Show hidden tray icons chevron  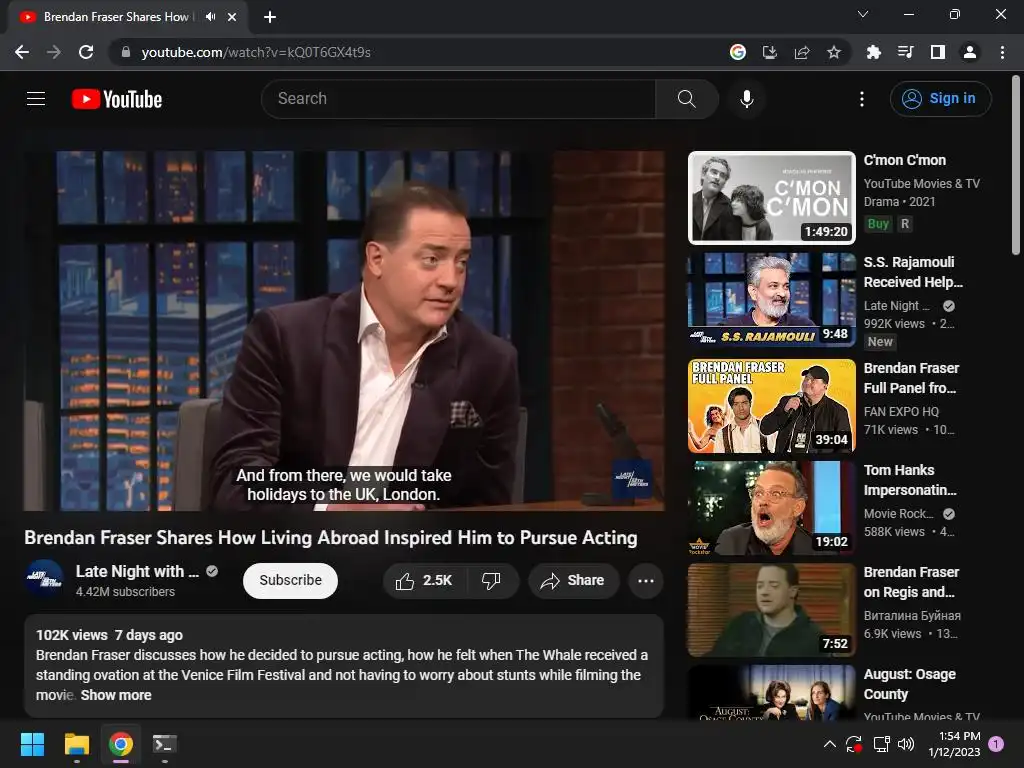tap(829, 744)
